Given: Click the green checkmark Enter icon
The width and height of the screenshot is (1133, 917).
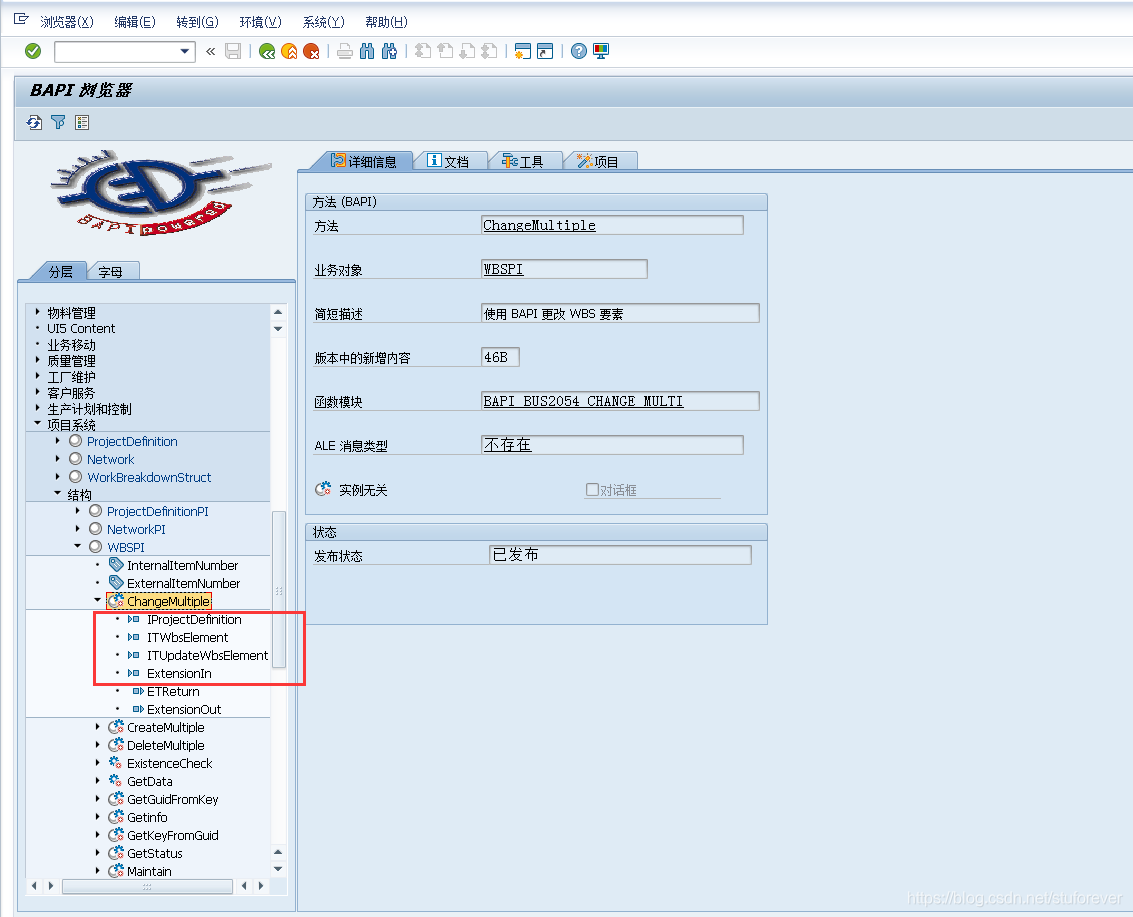Looking at the screenshot, I should click(x=33, y=51).
